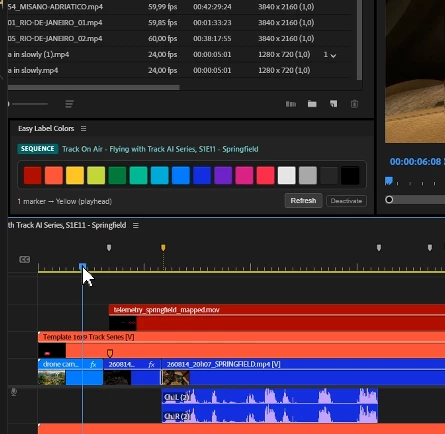Select the dark blue color swatch
This screenshot has height=434, width=445.
coord(202,175)
